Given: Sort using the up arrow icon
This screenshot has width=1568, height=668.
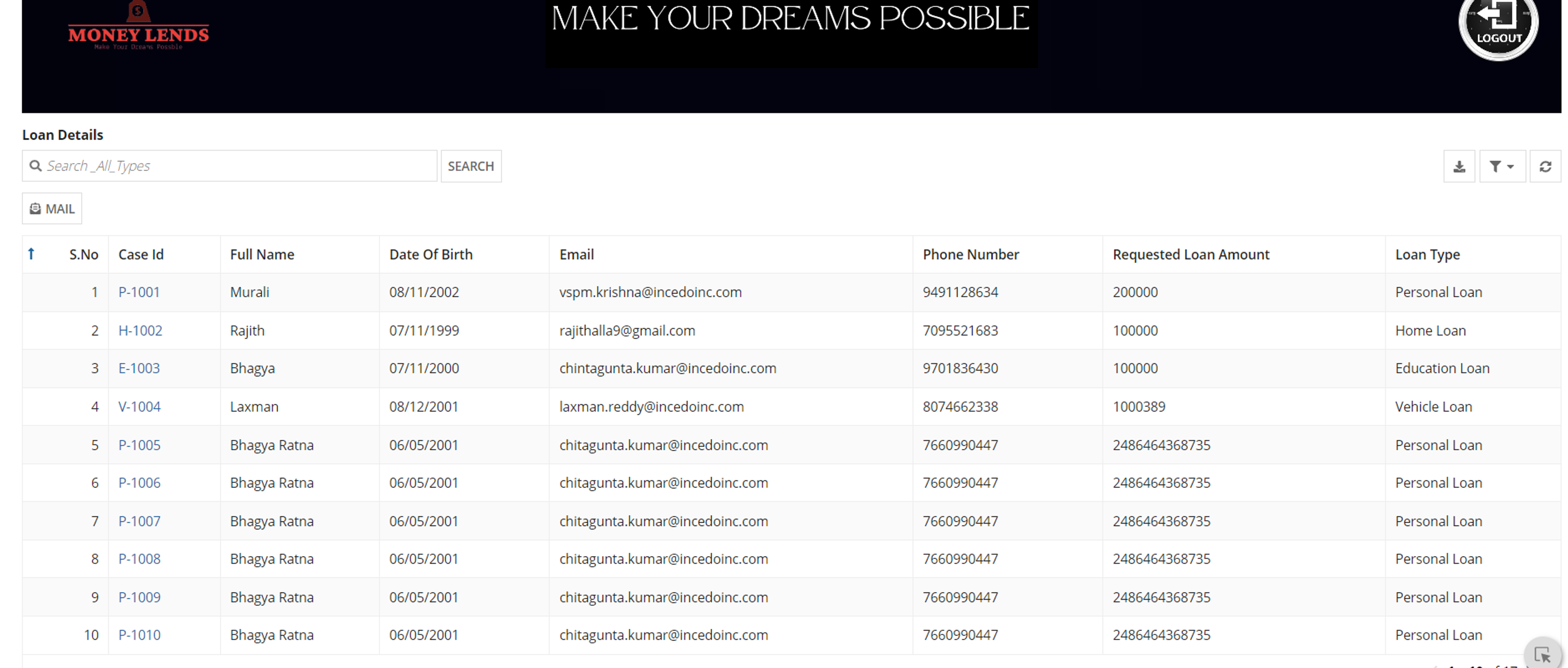Looking at the screenshot, I should tap(32, 254).
